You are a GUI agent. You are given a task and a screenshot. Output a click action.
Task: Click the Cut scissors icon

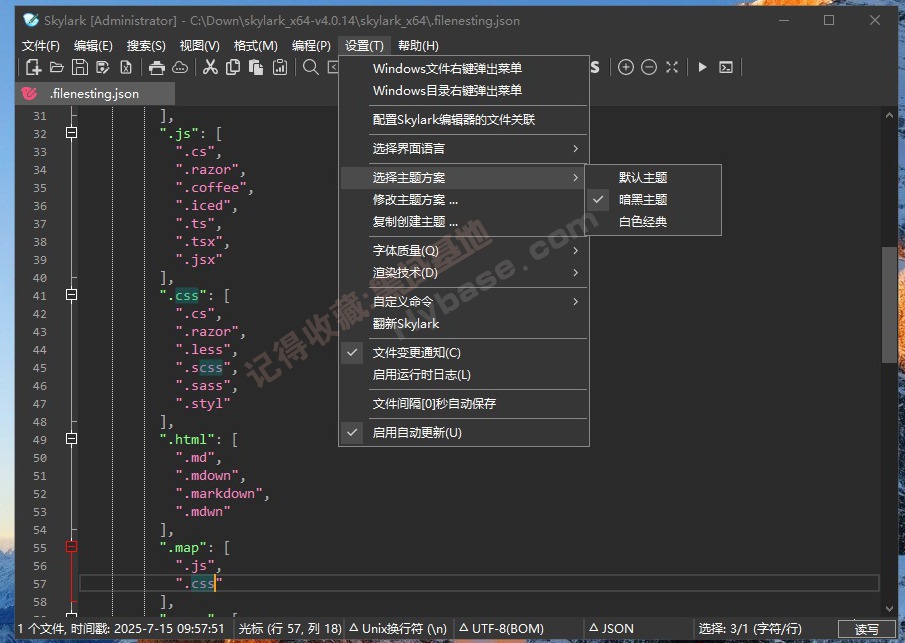pos(210,68)
